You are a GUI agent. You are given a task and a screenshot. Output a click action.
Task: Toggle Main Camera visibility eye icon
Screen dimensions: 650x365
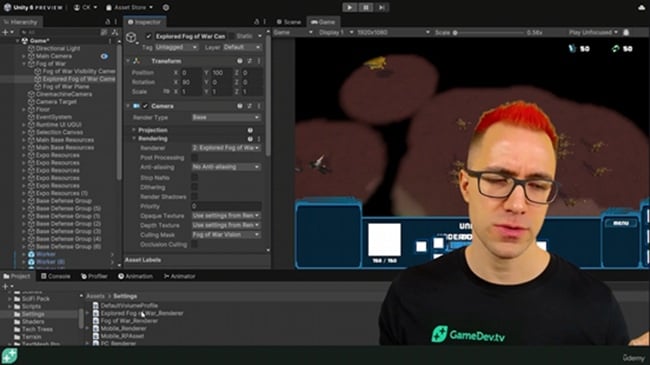tap(104, 56)
